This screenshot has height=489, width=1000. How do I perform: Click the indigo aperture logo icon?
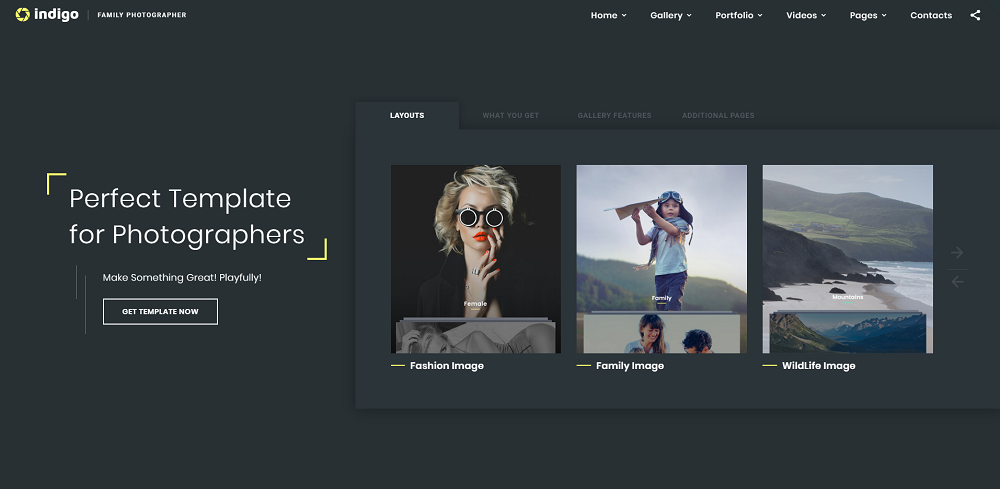pos(22,15)
